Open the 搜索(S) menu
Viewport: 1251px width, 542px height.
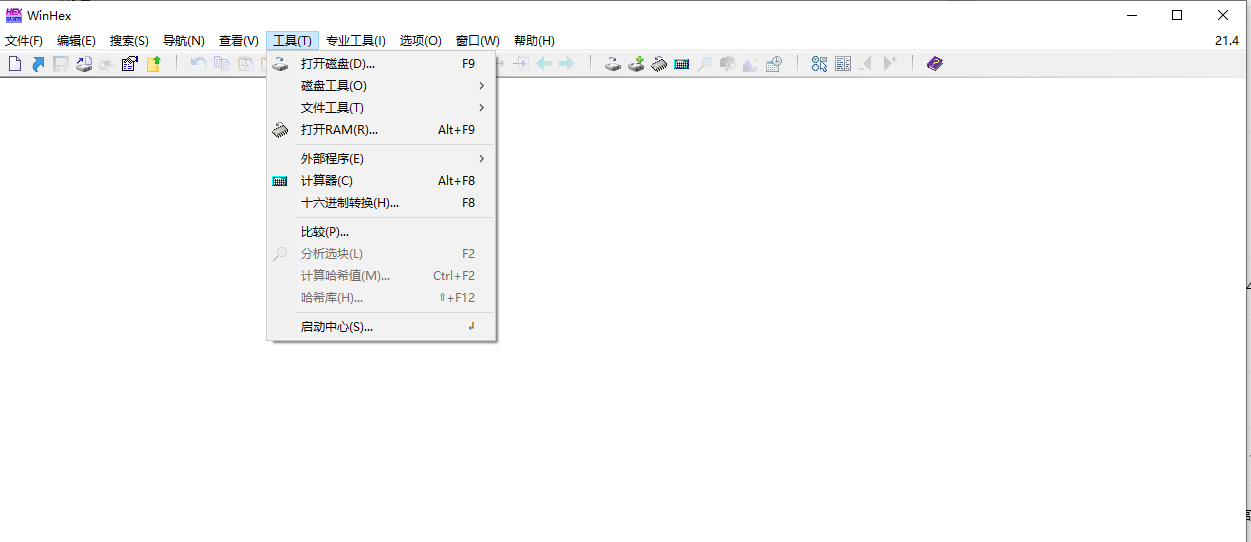tap(129, 41)
